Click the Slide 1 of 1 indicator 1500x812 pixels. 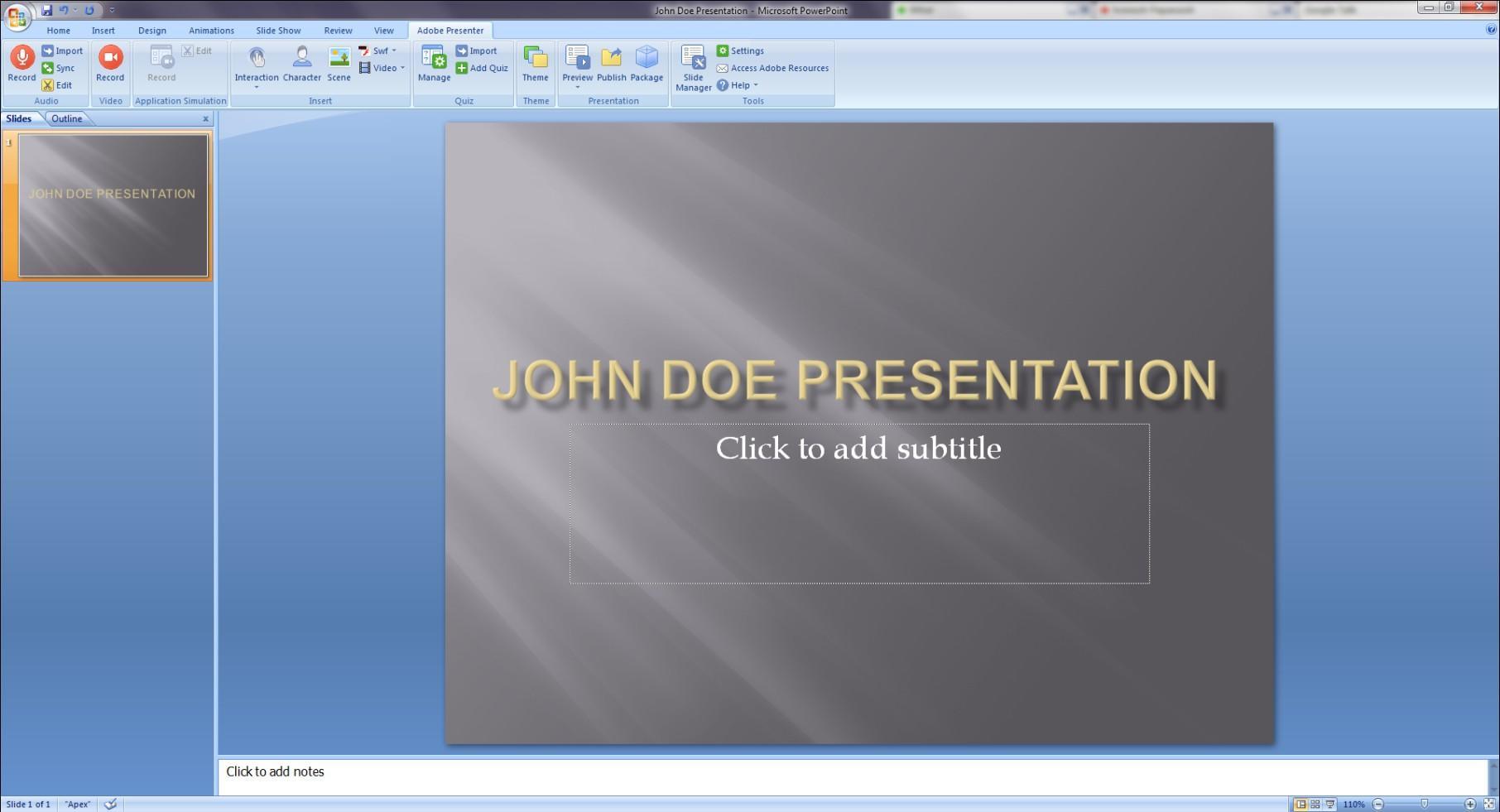pos(28,804)
